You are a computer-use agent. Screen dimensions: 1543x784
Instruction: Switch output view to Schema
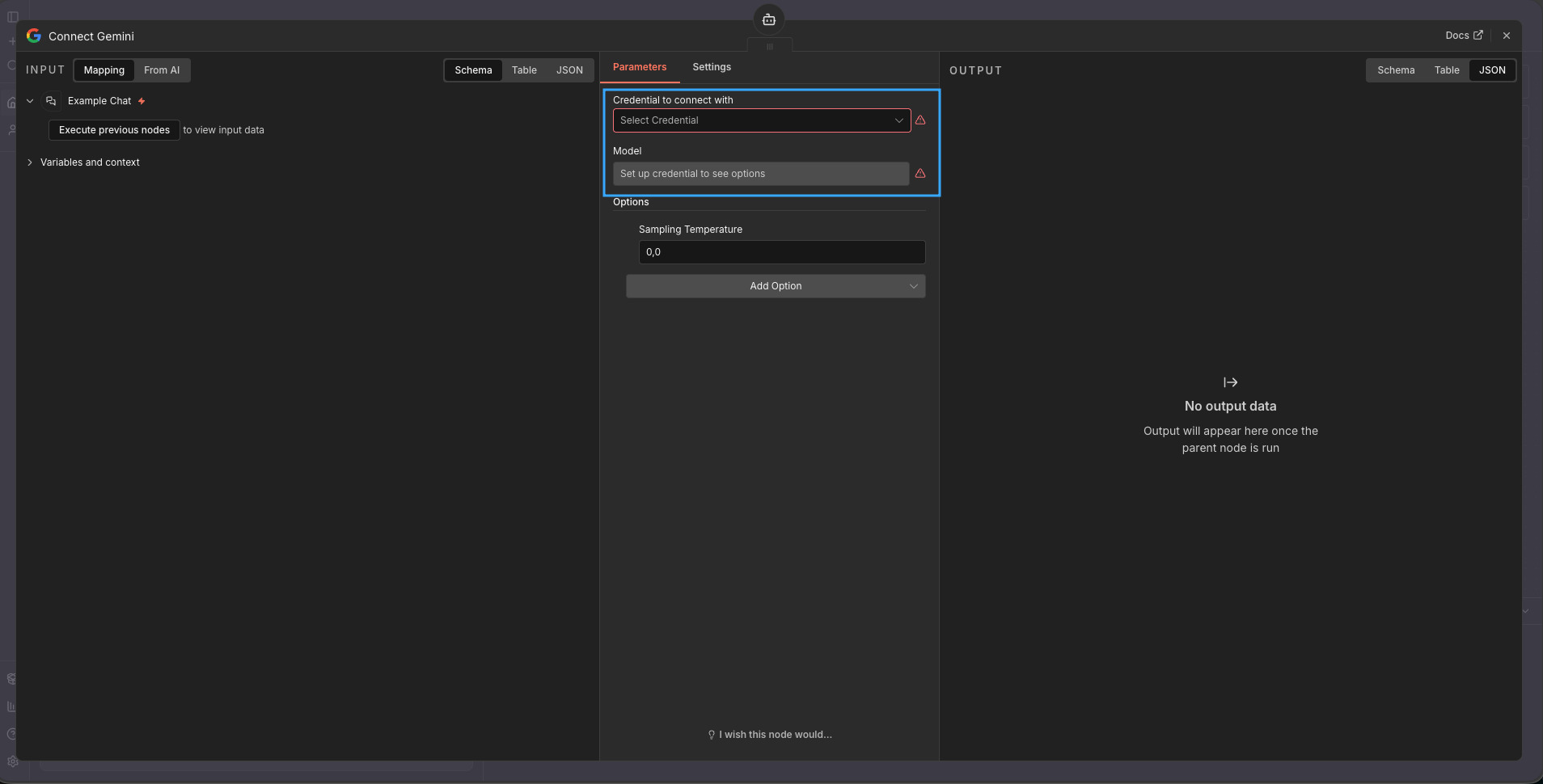(1396, 70)
